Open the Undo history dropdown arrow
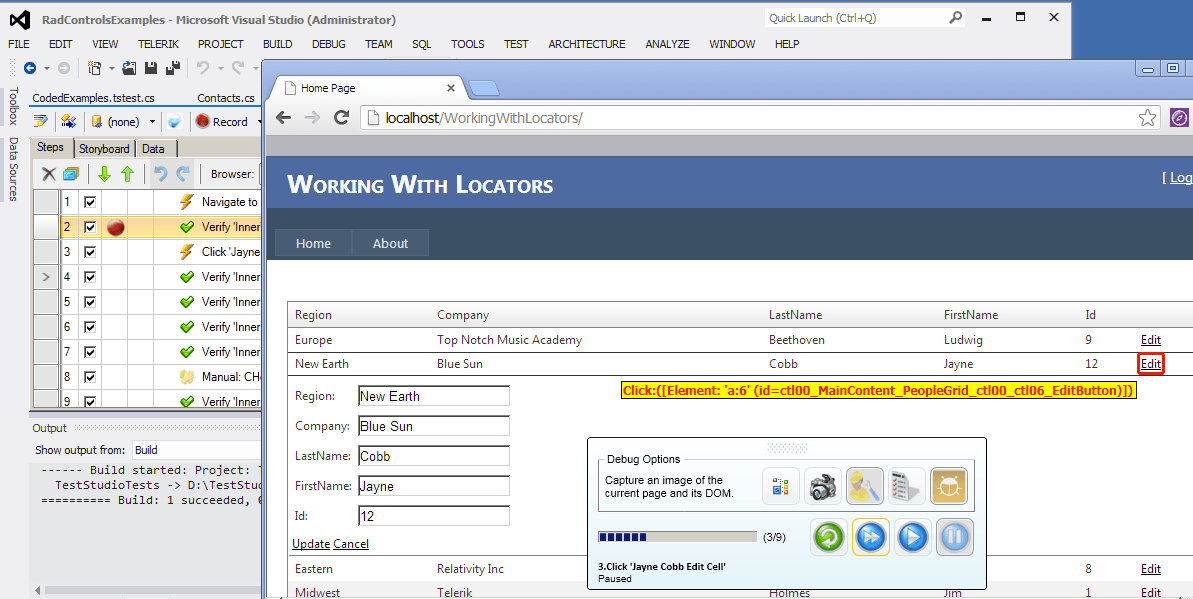The width and height of the screenshot is (1193, 599). (x=219, y=69)
